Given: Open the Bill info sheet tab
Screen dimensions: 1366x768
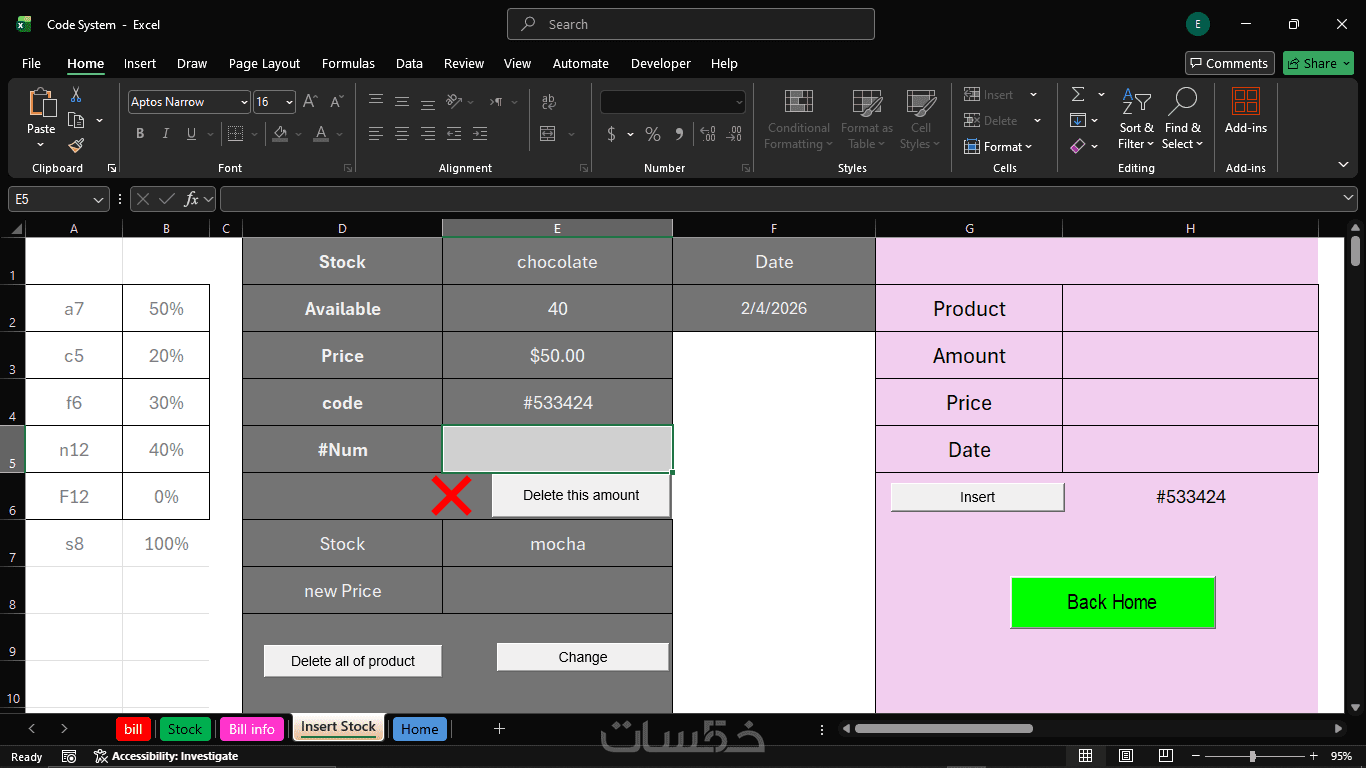Looking at the screenshot, I should [x=252, y=729].
